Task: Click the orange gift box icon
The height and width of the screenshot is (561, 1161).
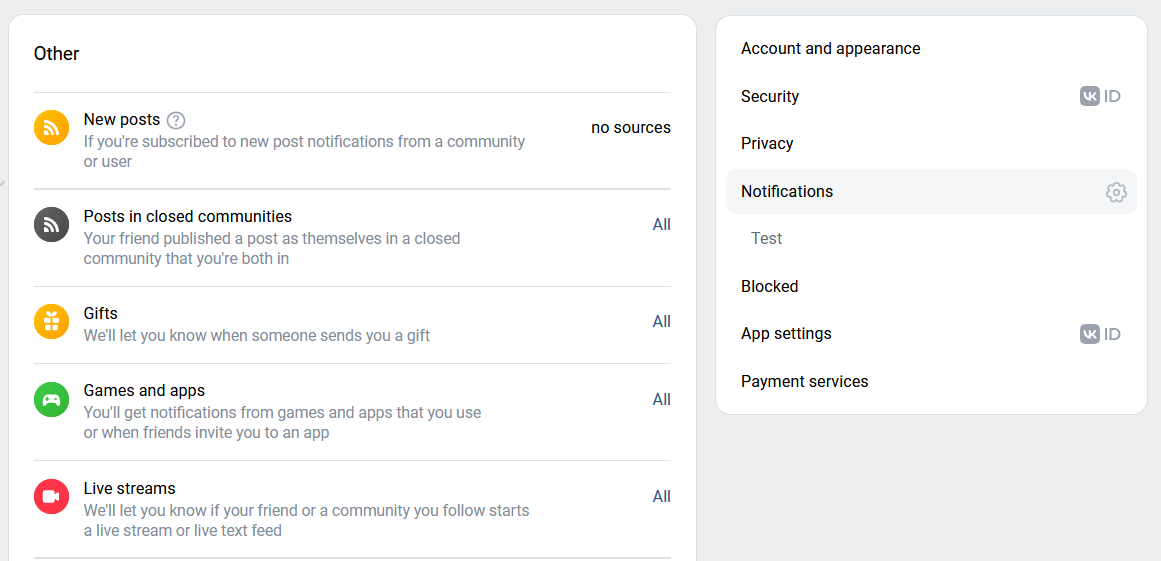Action: [51, 321]
